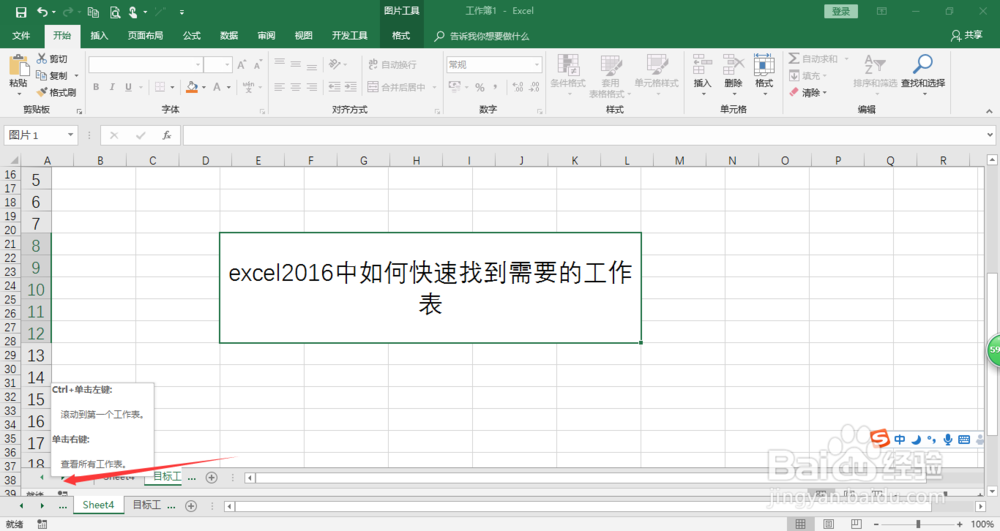Select the Sheet4 worksheet tab
This screenshot has width=1000, height=531.
[x=98, y=505]
